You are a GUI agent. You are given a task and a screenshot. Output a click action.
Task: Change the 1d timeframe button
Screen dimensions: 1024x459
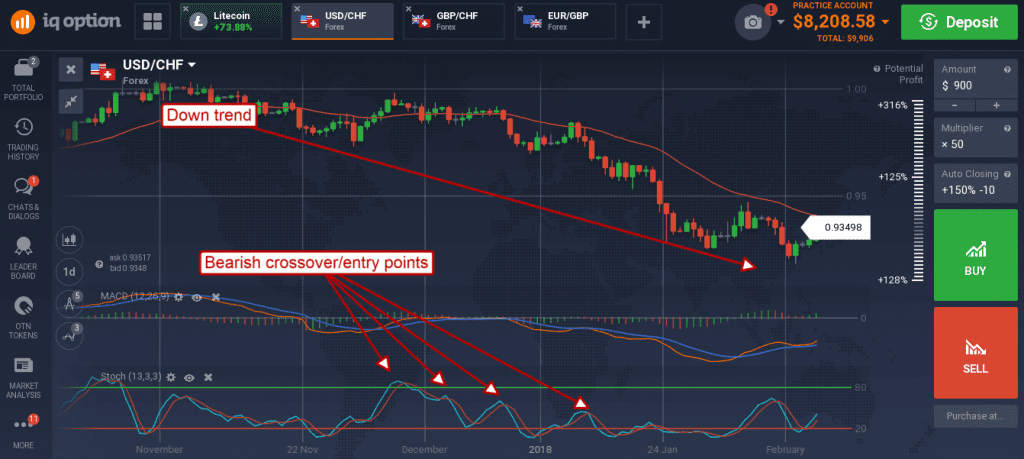click(68, 270)
